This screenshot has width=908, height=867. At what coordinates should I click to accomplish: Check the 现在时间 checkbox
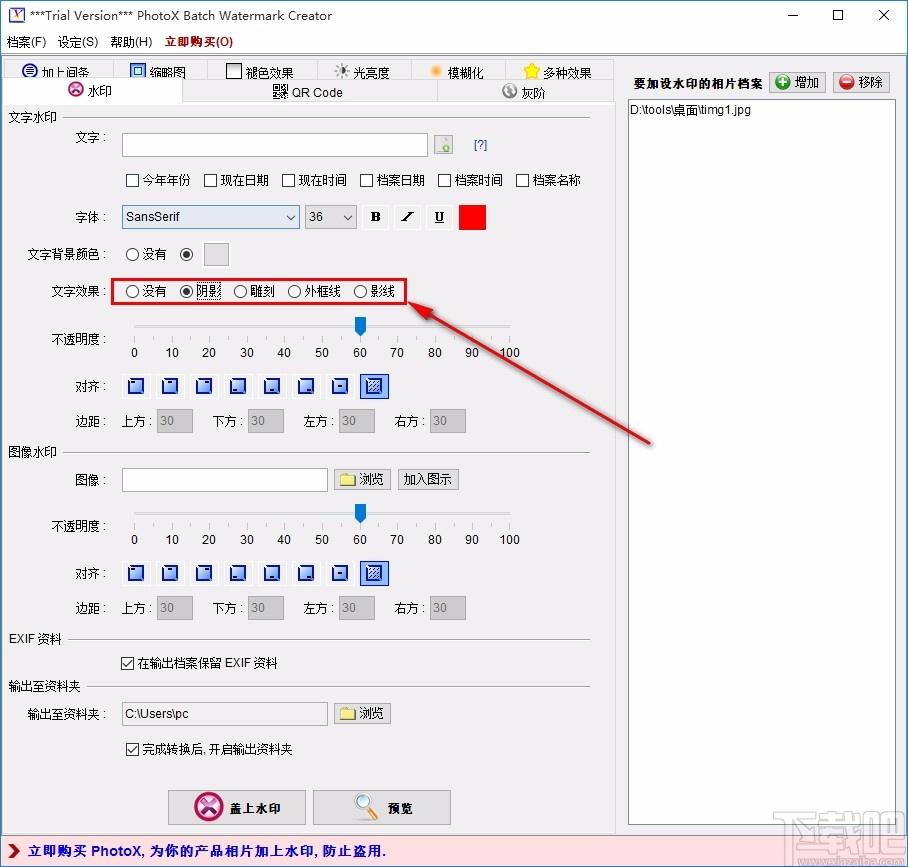pos(314,181)
